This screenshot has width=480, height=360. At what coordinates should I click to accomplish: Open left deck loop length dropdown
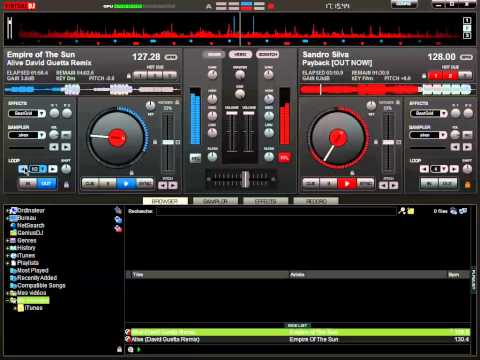43,169
